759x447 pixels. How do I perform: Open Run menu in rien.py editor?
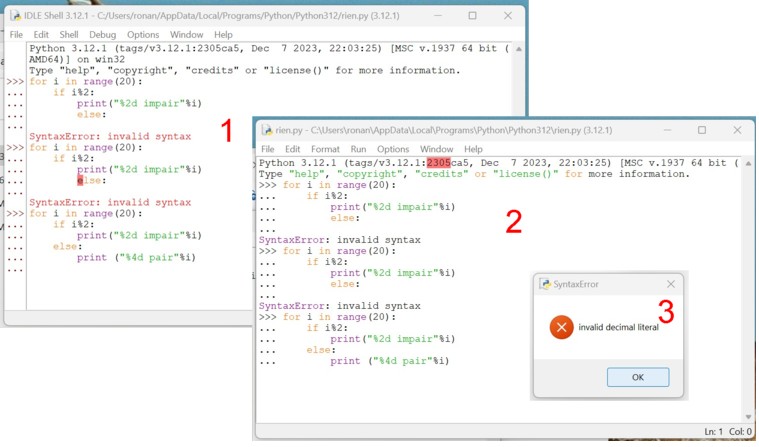tap(358, 149)
